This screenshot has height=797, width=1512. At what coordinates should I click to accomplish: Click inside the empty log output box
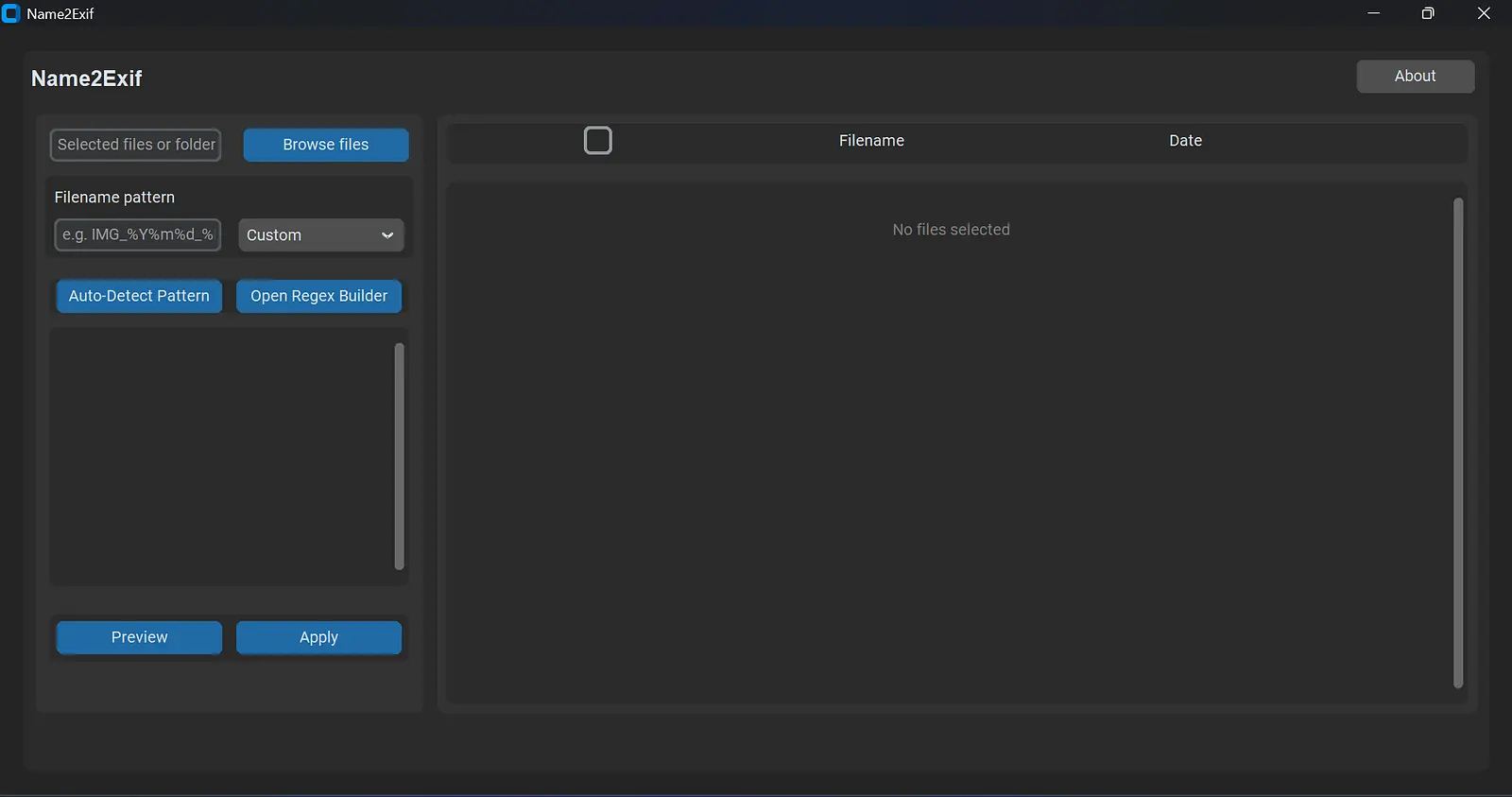[220, 457]
